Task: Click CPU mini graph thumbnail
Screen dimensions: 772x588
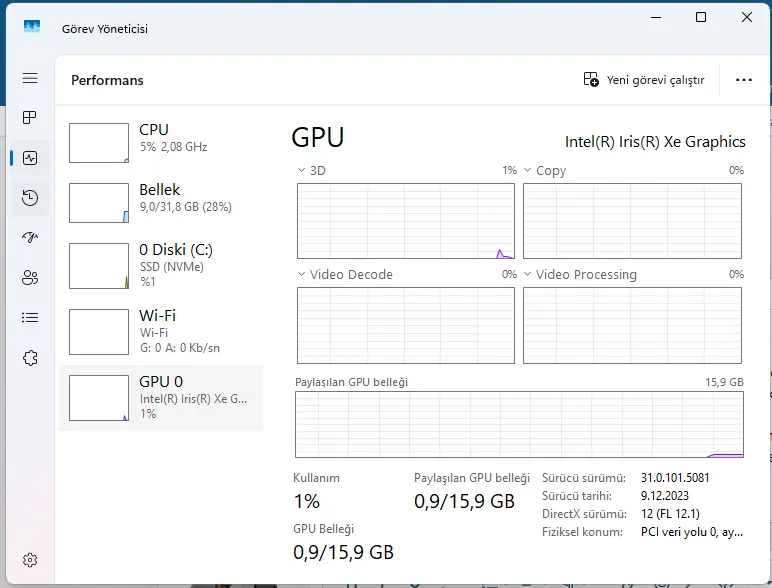Action: point(99,143)
